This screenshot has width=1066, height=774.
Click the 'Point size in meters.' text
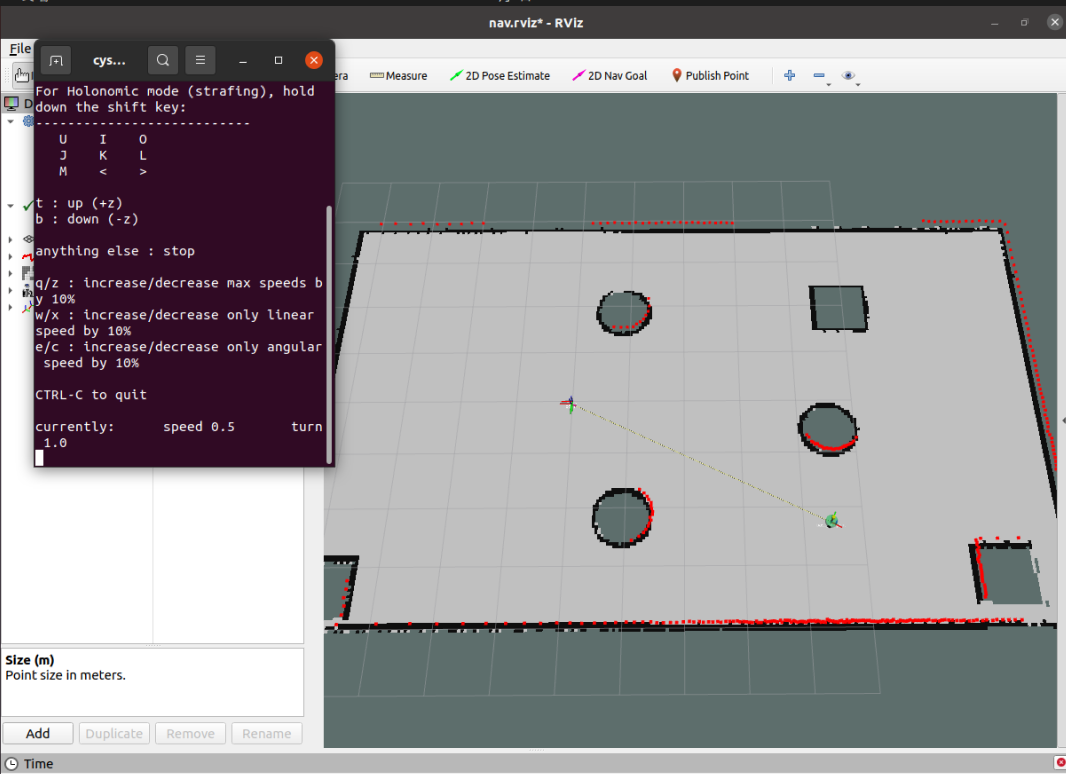click(66, 675)
